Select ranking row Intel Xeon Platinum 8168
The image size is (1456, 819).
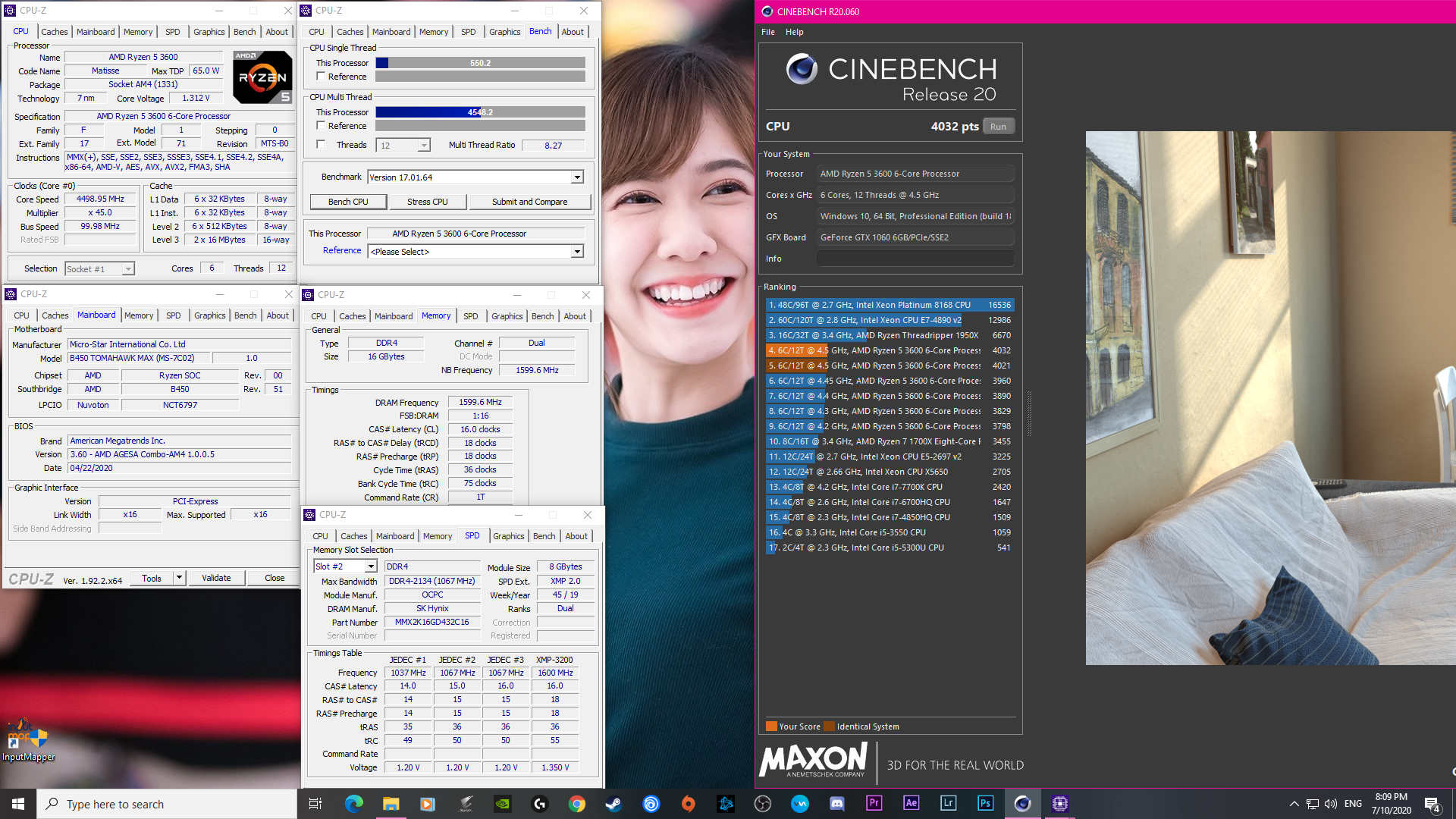coord(890,305)
